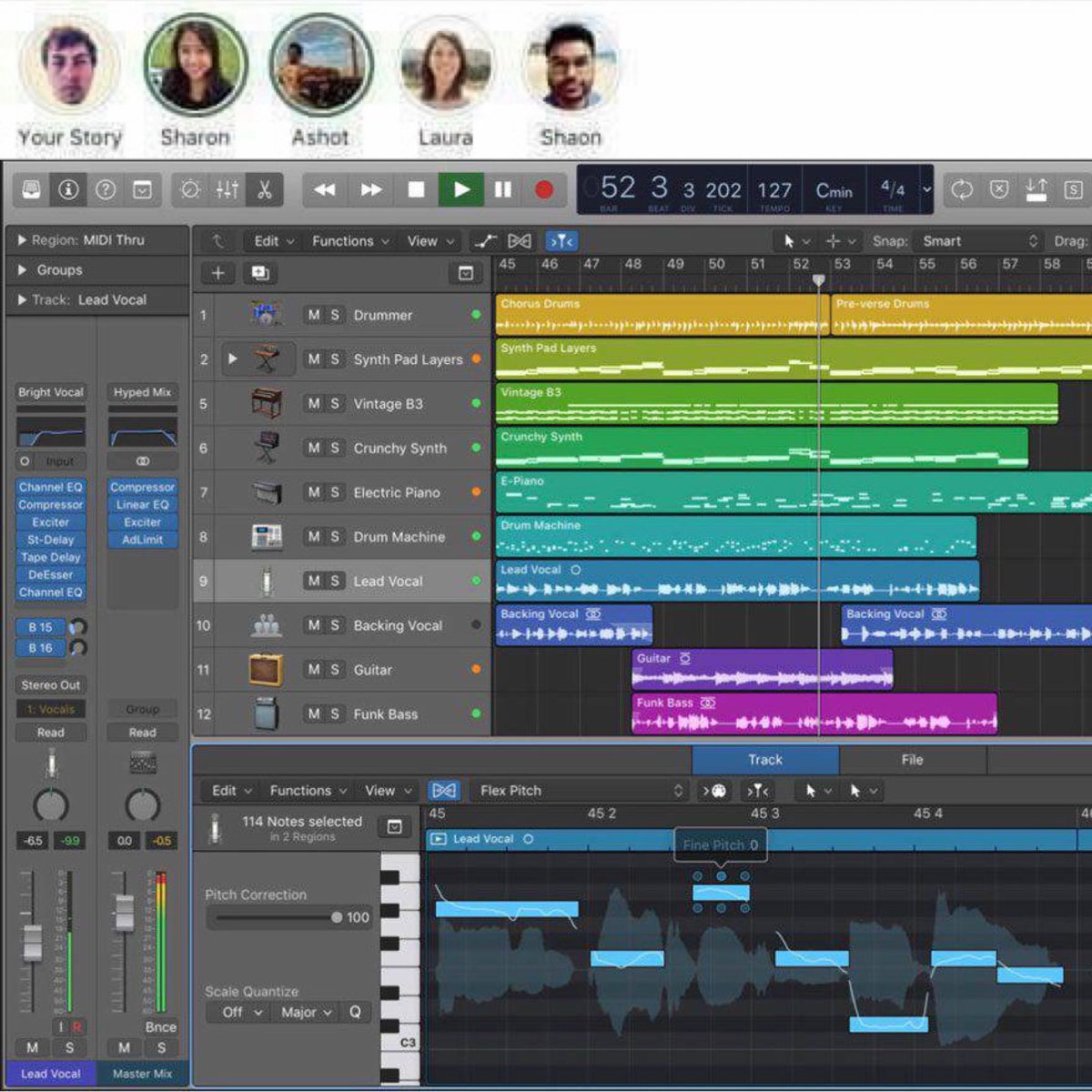Click the Bright Vocal setting button
Screen dimensions: 1092x1092
[51, 392]
